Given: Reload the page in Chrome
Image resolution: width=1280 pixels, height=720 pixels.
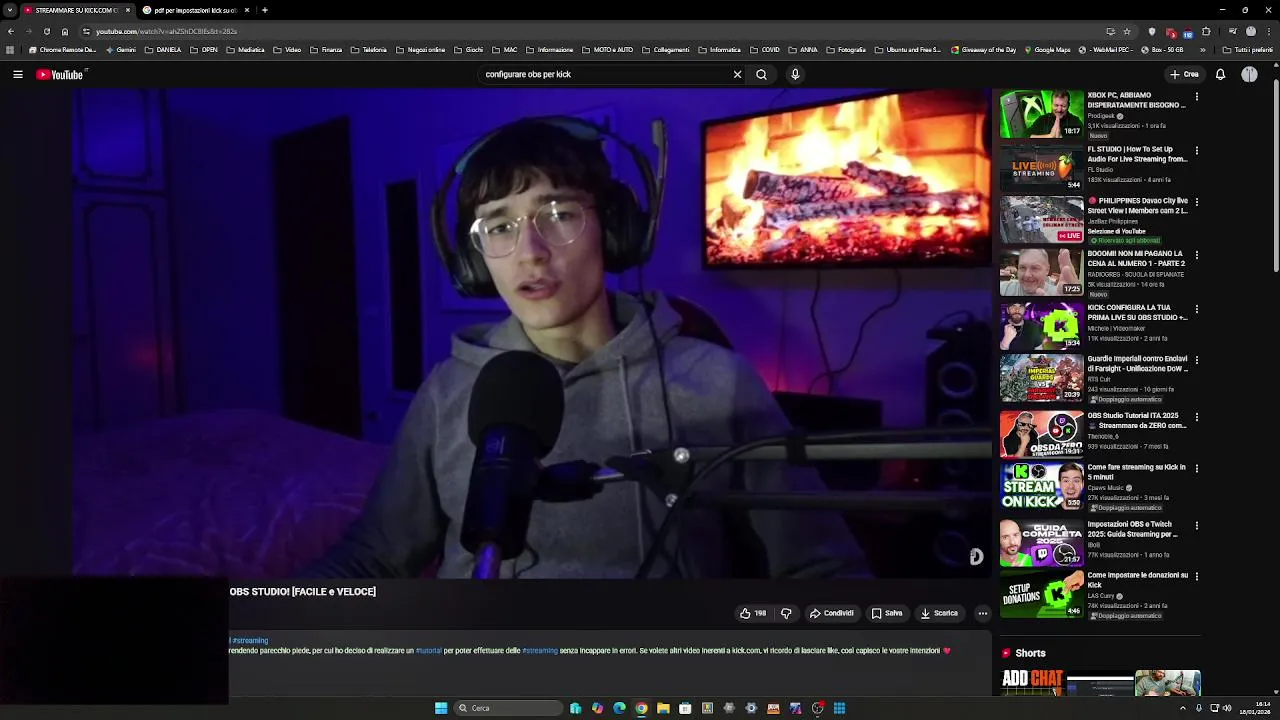Looking at the screenshot, I should [x=46, y=31].
